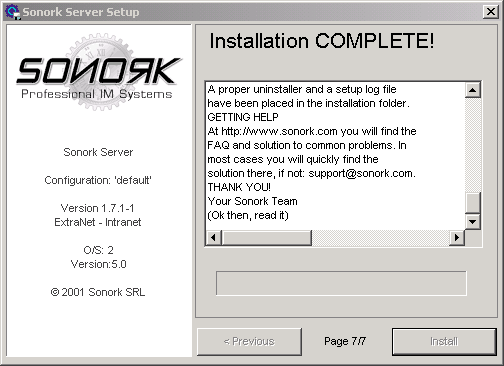Click the 'Page 7/7' indicator label
The height and width of the screenshot is (366, 504).
pyautogui.click(x=345, y=341)
